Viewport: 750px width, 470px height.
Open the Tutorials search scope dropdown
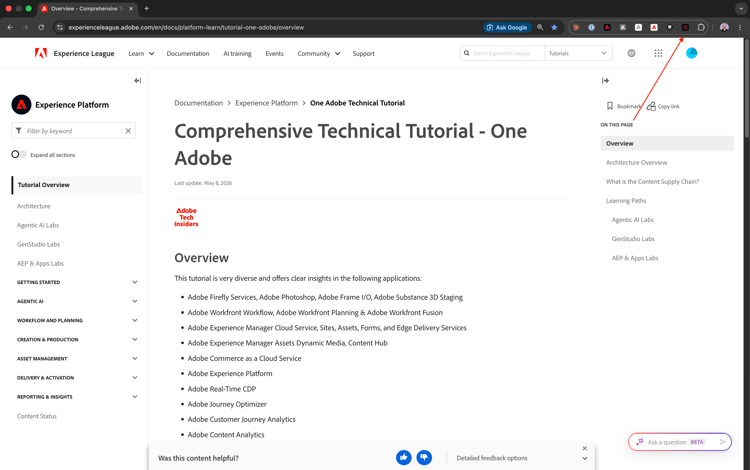(x=577, y=53)
